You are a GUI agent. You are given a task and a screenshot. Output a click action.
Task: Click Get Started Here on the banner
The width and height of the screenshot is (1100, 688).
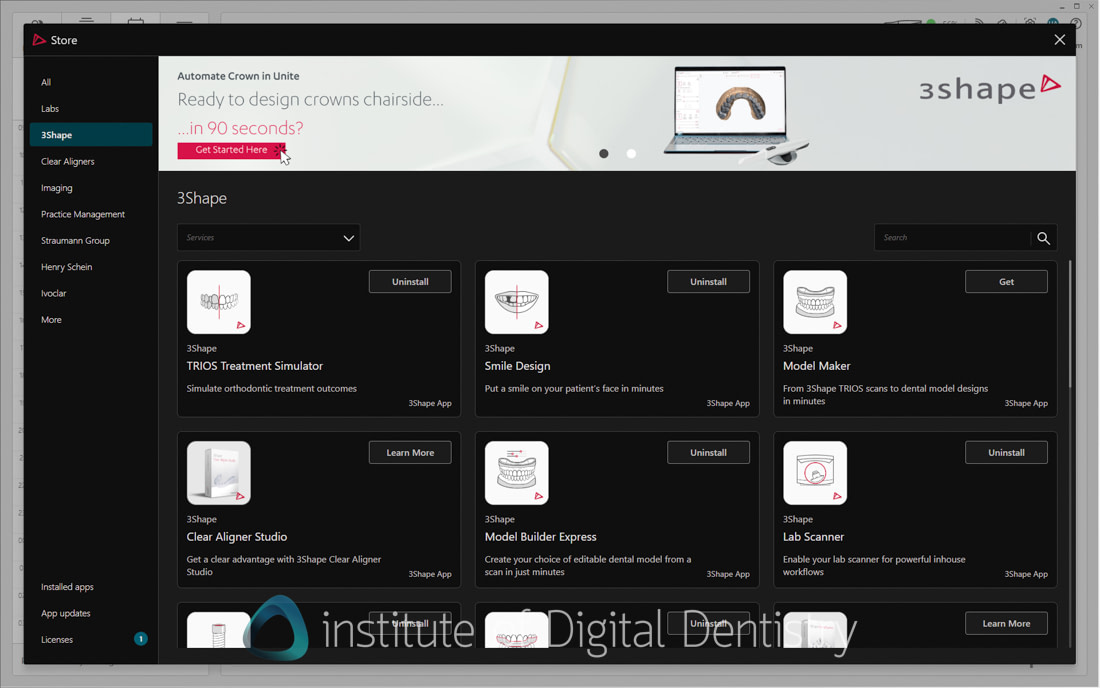tap(231, 149)
